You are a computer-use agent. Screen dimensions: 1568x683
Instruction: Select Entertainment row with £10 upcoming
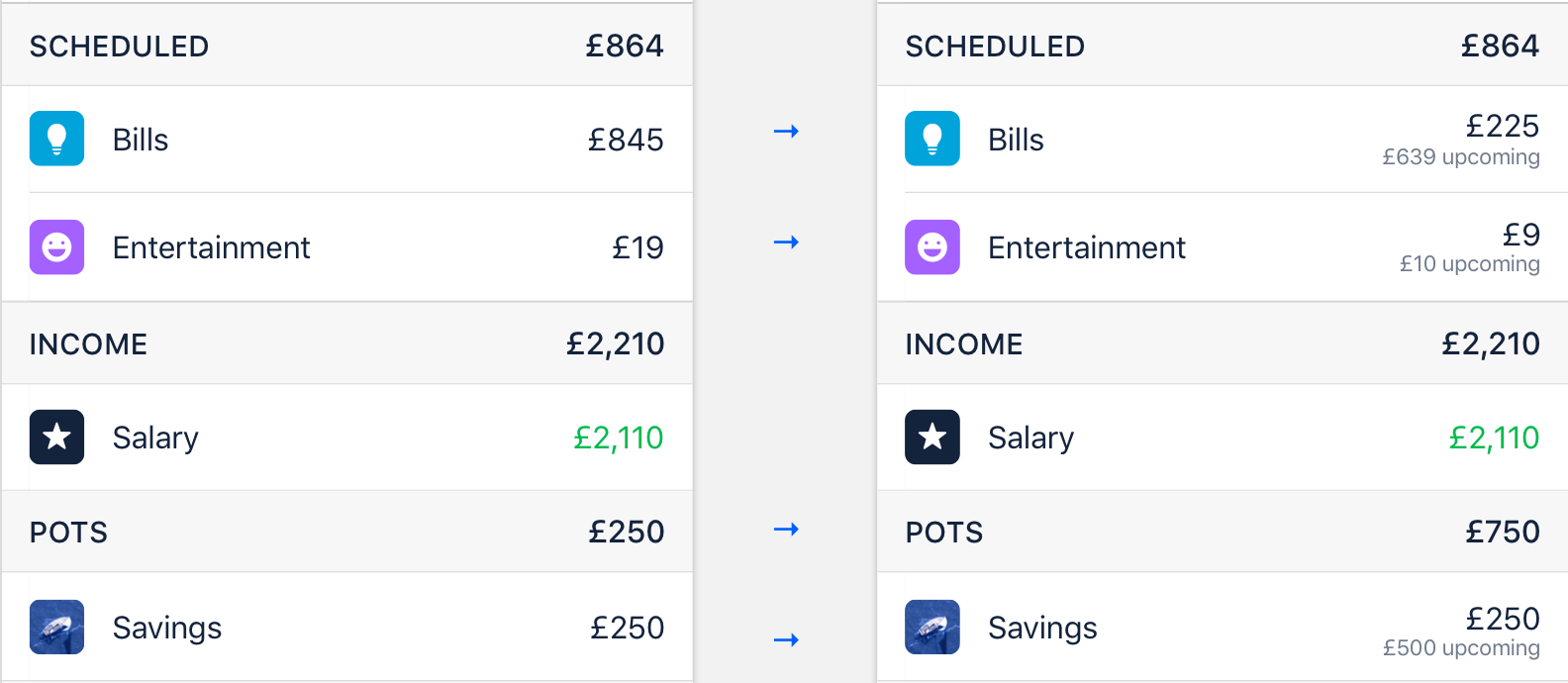[x=1223, y=247]
